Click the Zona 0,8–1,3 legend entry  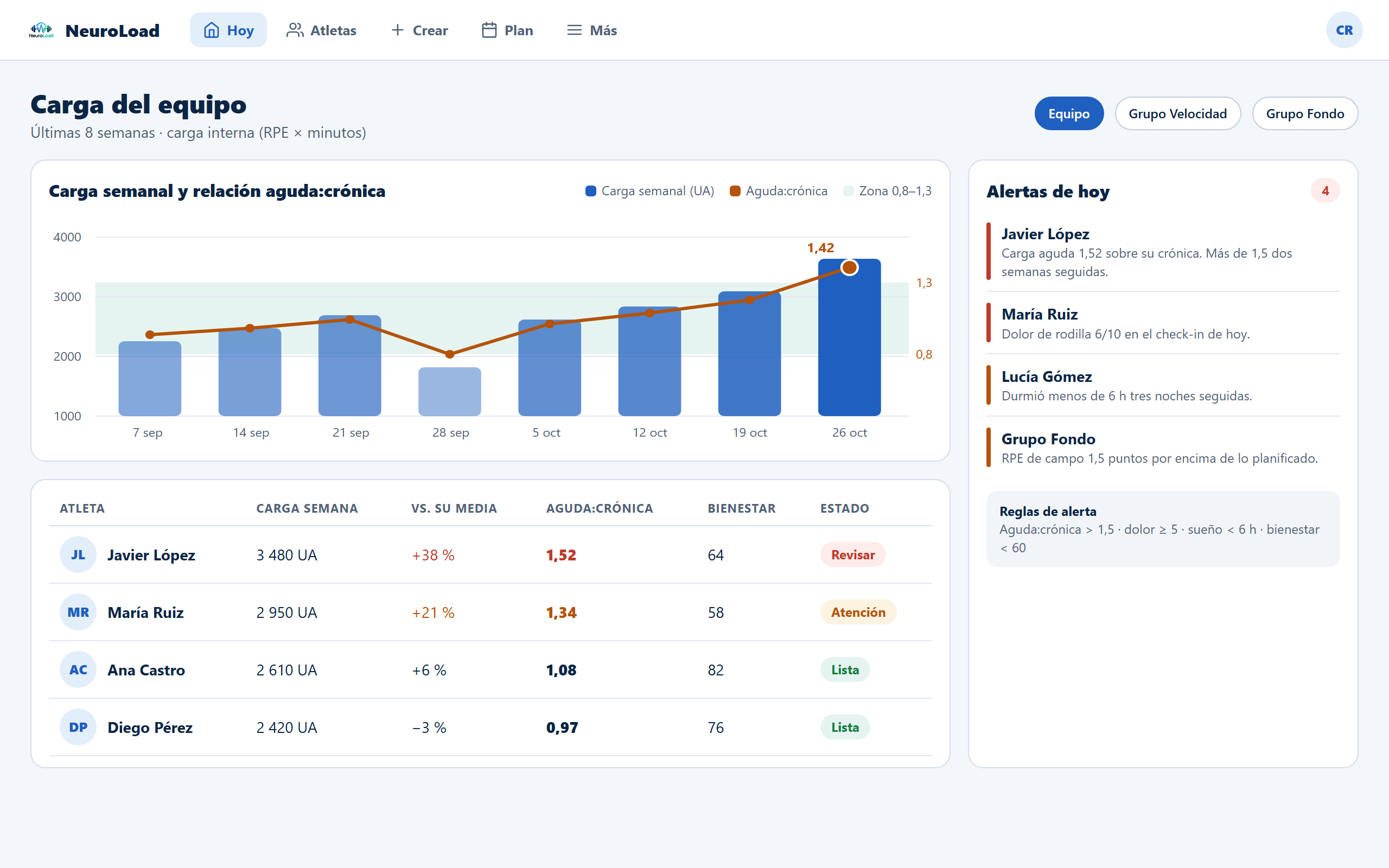887,191
